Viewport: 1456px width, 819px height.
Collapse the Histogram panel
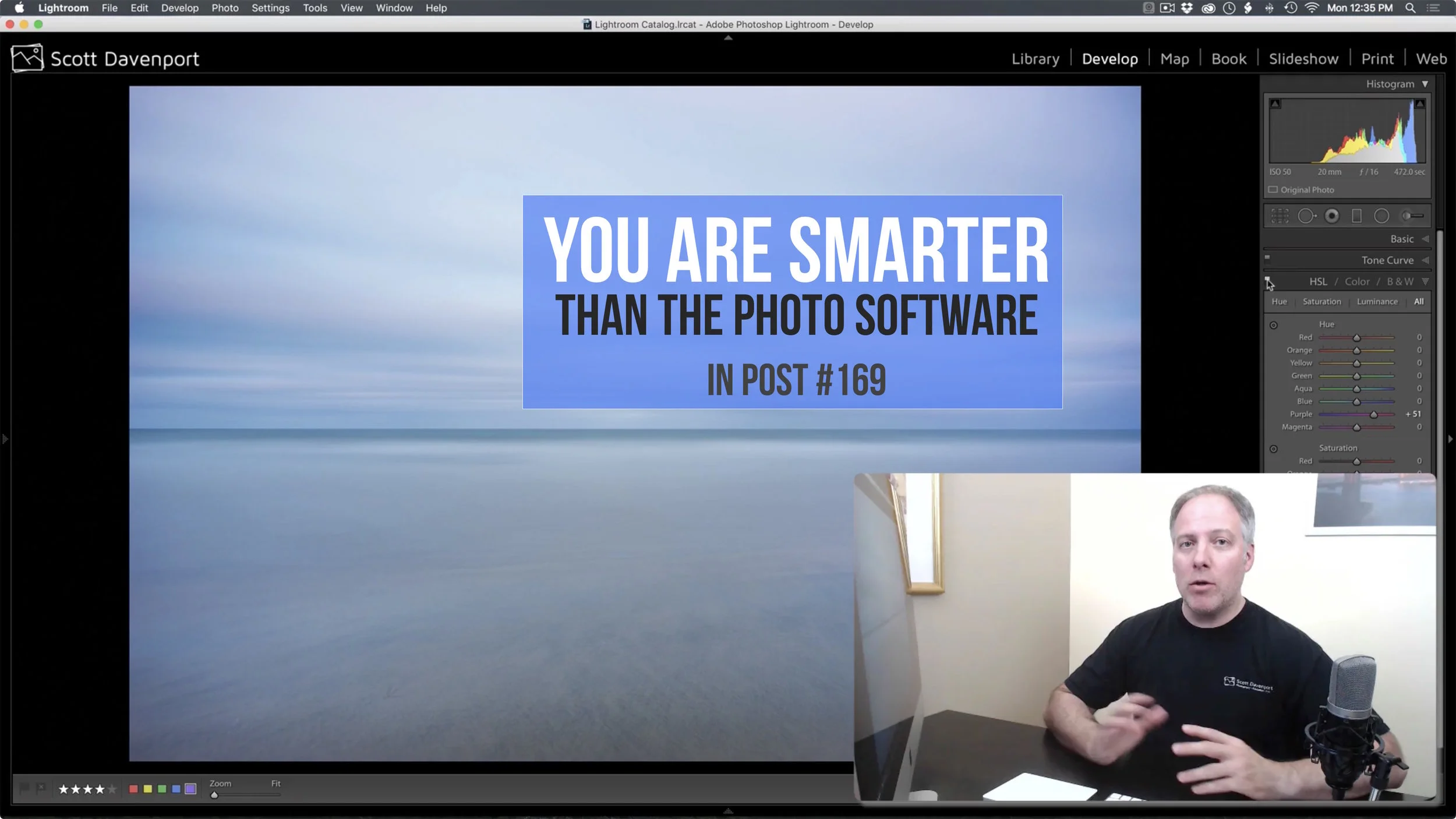click(x=1425, y=84)
